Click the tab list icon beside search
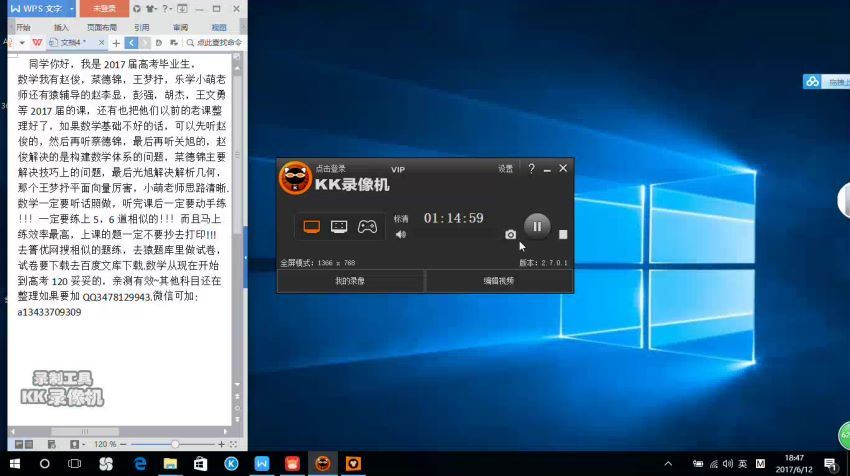Screen dimensions: 850x476 tap(173, 42)
